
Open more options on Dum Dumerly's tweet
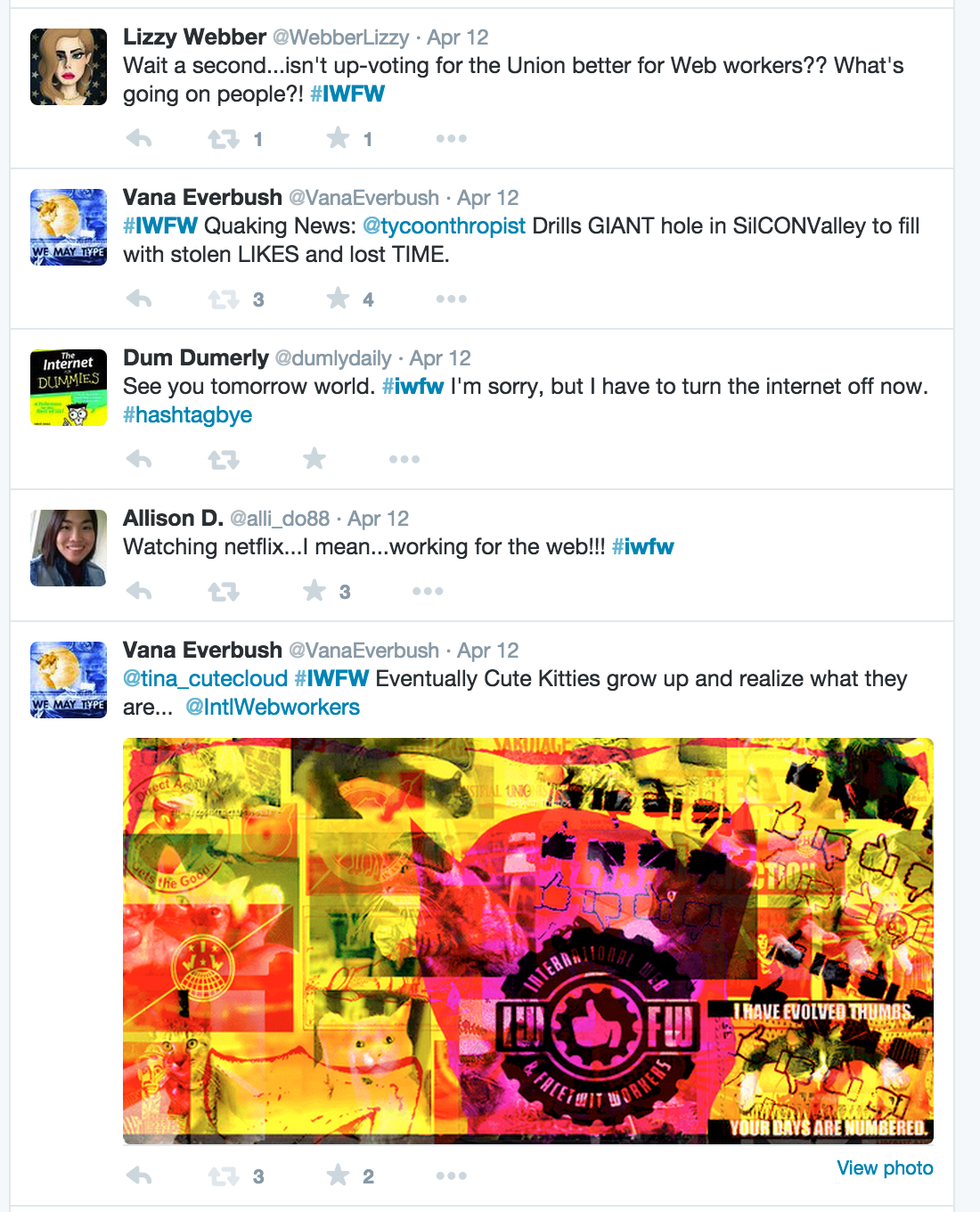click(x=404, y=459)
